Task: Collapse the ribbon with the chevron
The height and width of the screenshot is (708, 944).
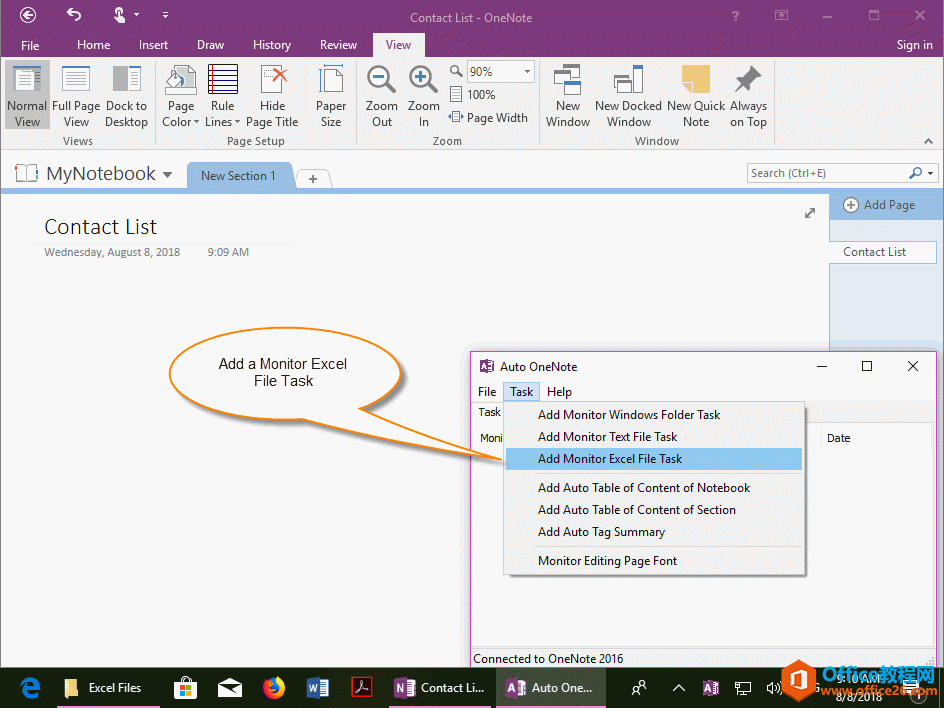Action: point(928,141)
